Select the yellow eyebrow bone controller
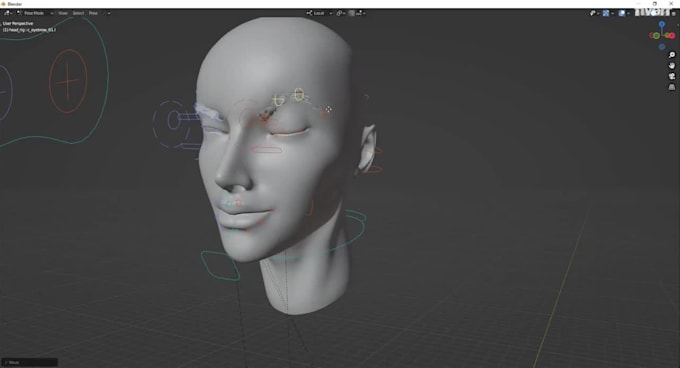Screen dimensions: 680x368 [299, 94]
